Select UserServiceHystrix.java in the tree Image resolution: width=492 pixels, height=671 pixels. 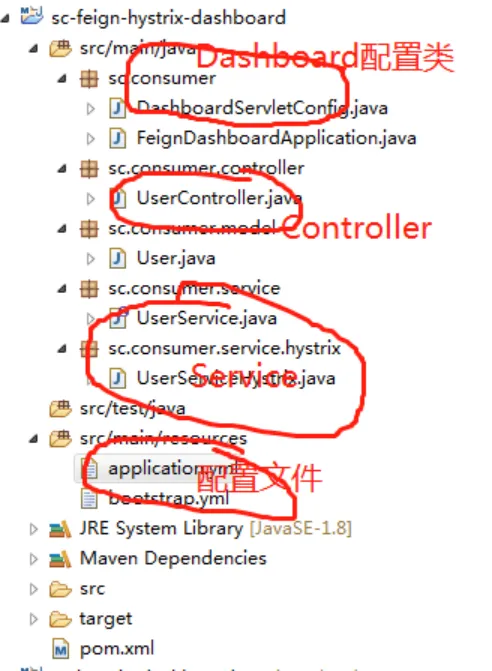pos(236,379)
